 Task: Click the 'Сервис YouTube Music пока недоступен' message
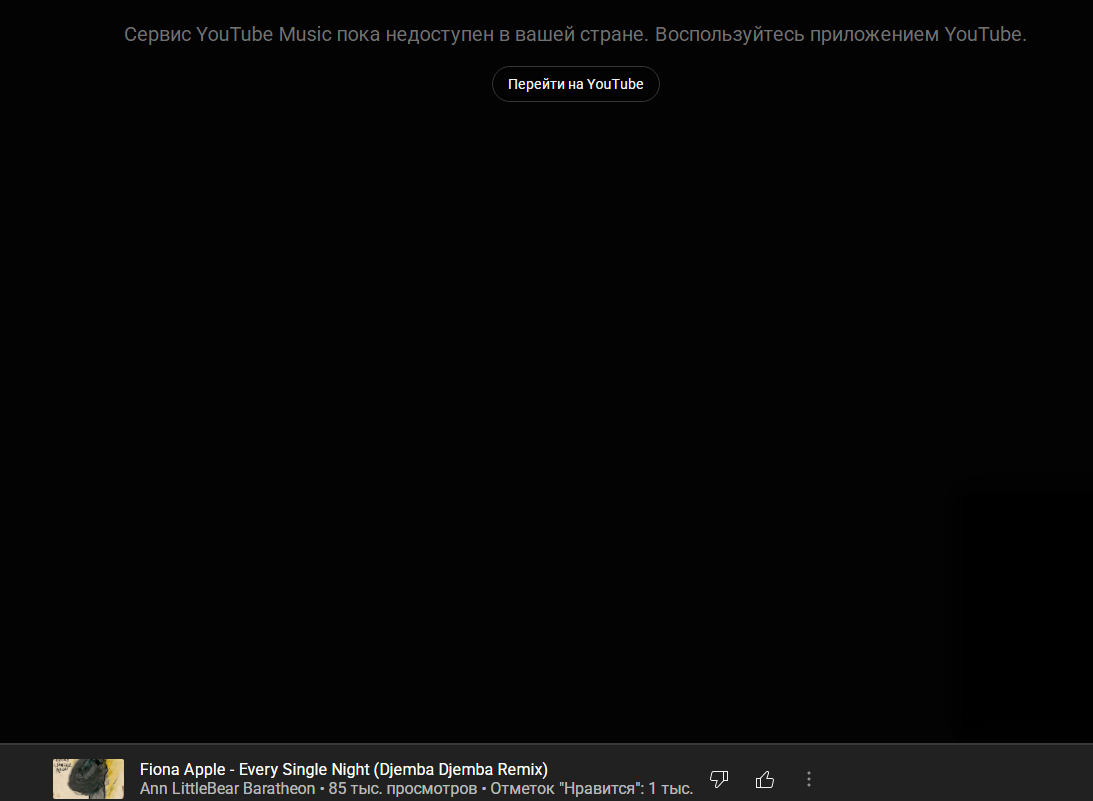[575, 34]
